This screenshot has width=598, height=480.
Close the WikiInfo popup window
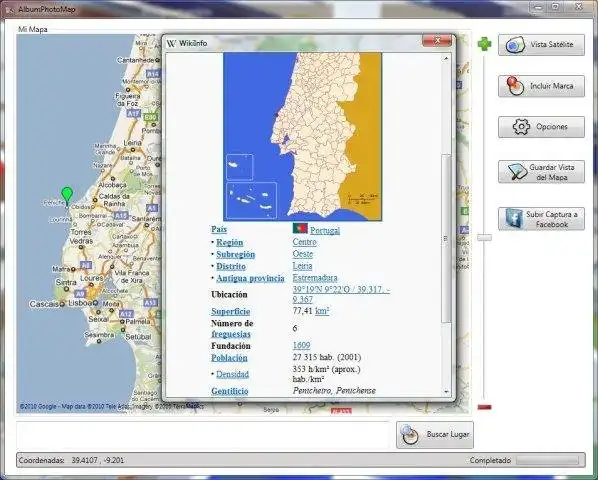437,41
